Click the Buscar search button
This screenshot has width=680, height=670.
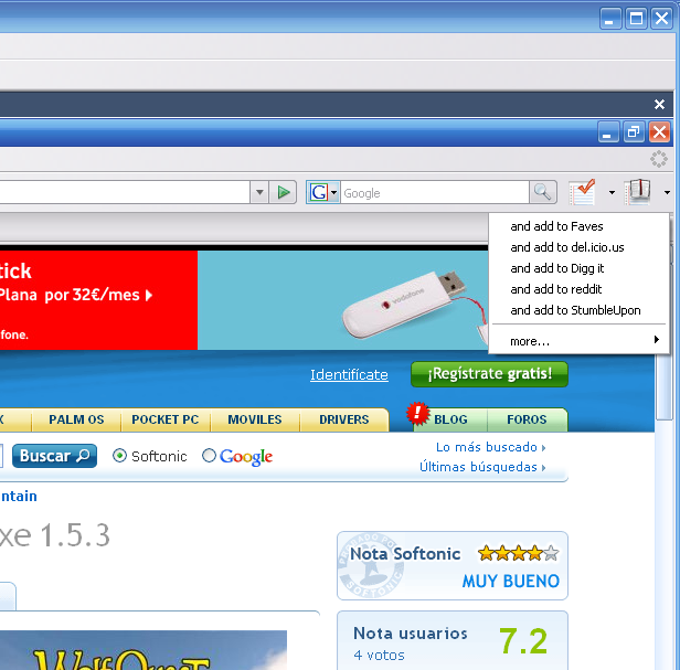(x=55, y=456)
